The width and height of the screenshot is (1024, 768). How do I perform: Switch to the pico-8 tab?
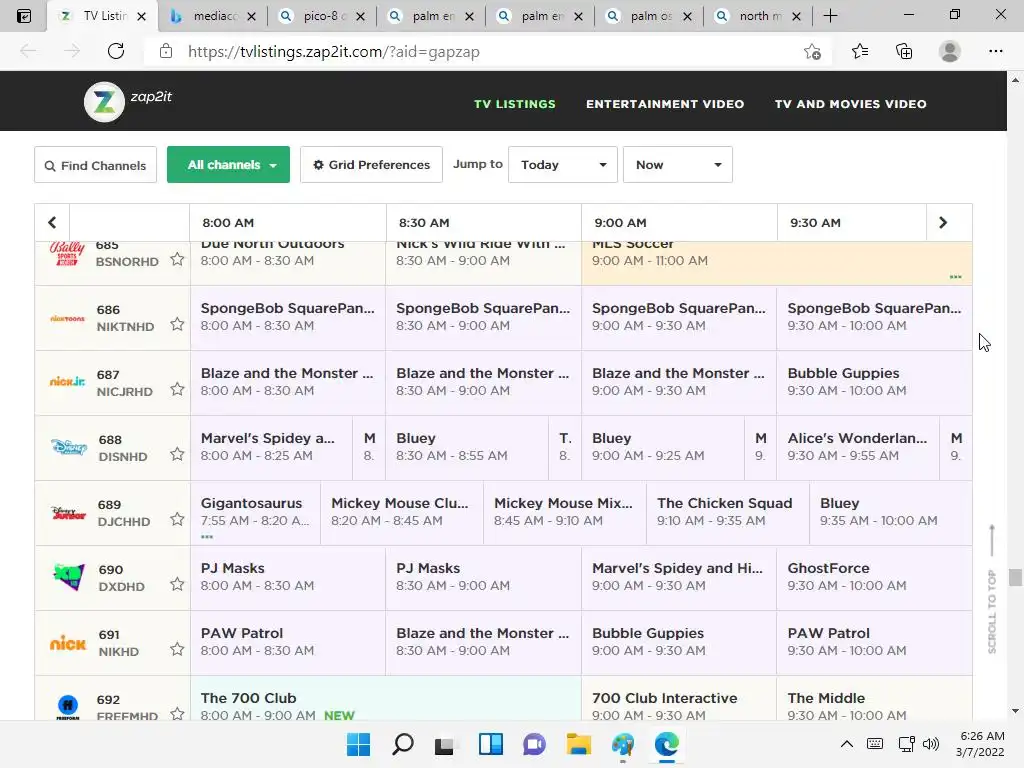pos(322,16)
